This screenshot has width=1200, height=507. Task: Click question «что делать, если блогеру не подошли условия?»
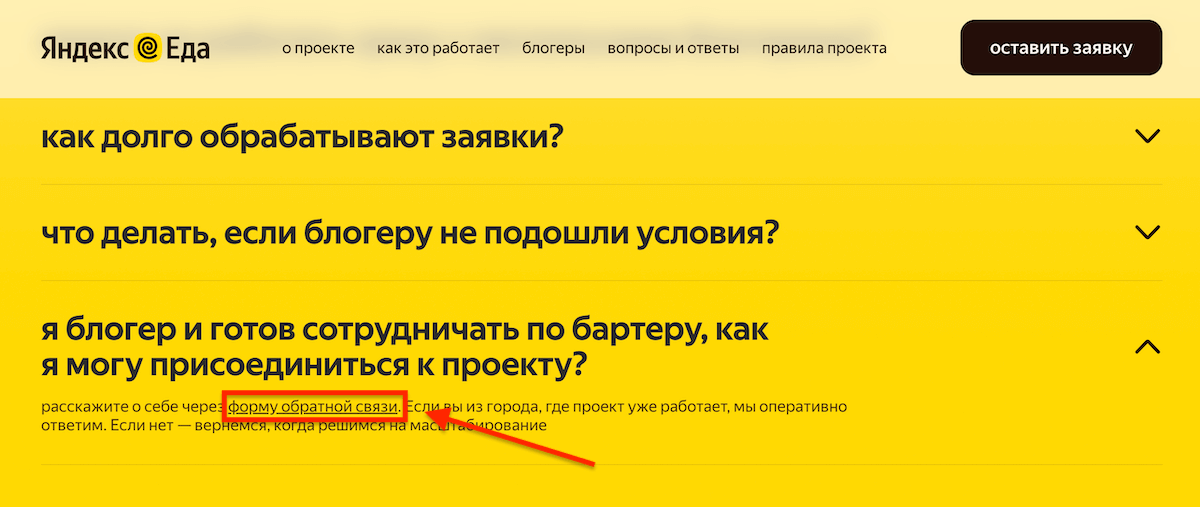click(x=410, y=233)
